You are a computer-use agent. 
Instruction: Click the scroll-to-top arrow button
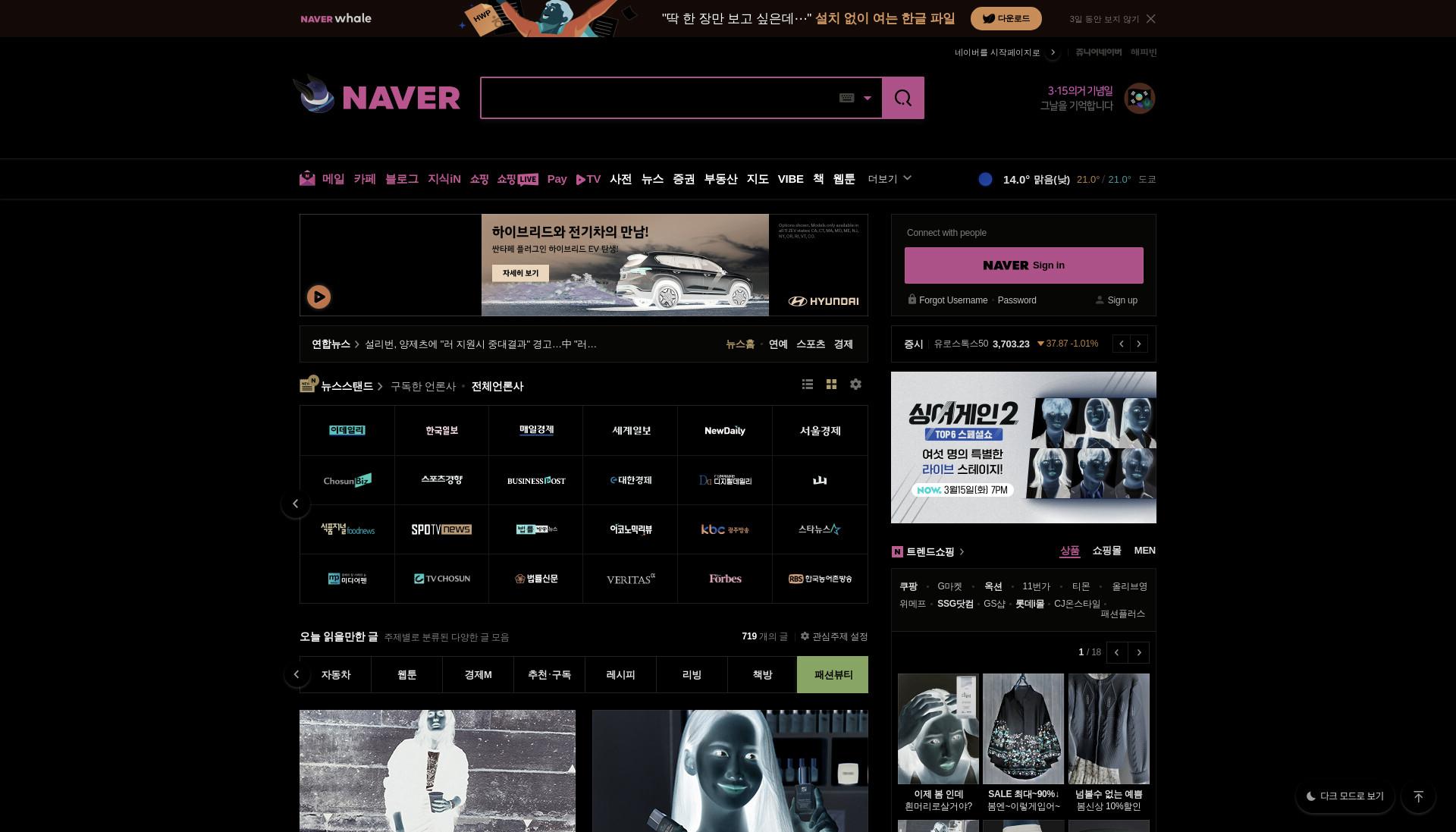(x=1418, y=796)
